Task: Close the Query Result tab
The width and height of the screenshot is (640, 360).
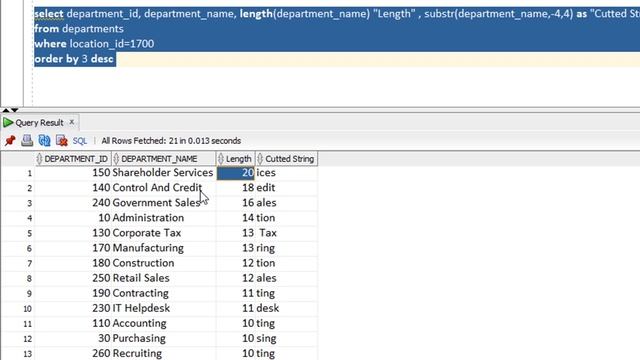Action: pyautogui.click(x=72, y=122)
